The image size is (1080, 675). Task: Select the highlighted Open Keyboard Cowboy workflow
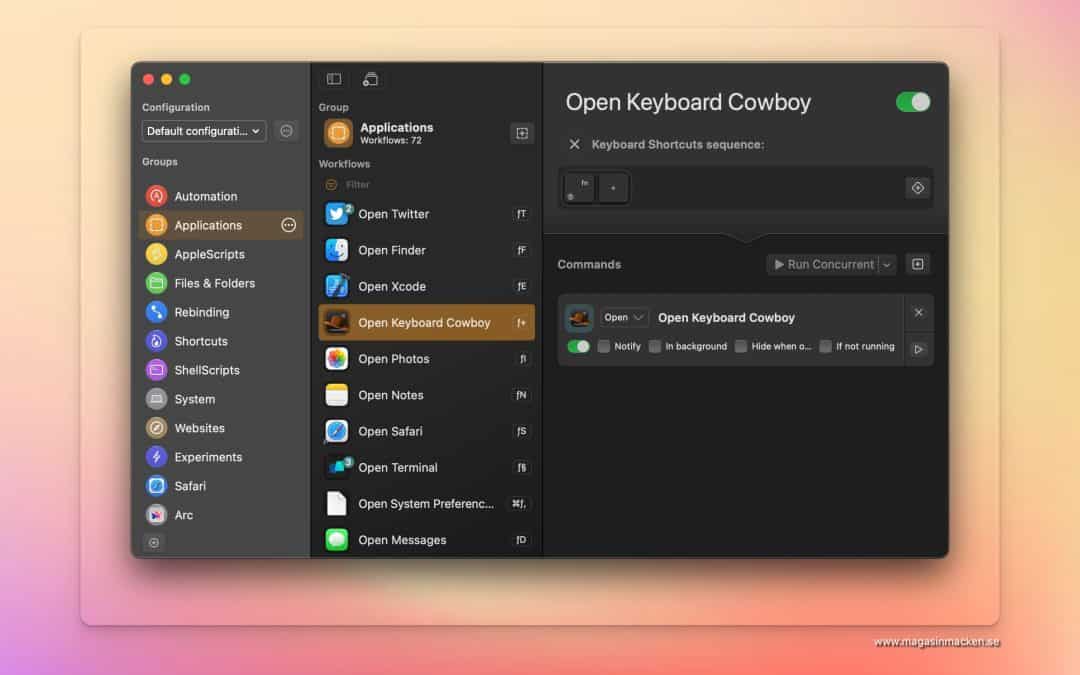pyautogui.click(x=426, y=322)
